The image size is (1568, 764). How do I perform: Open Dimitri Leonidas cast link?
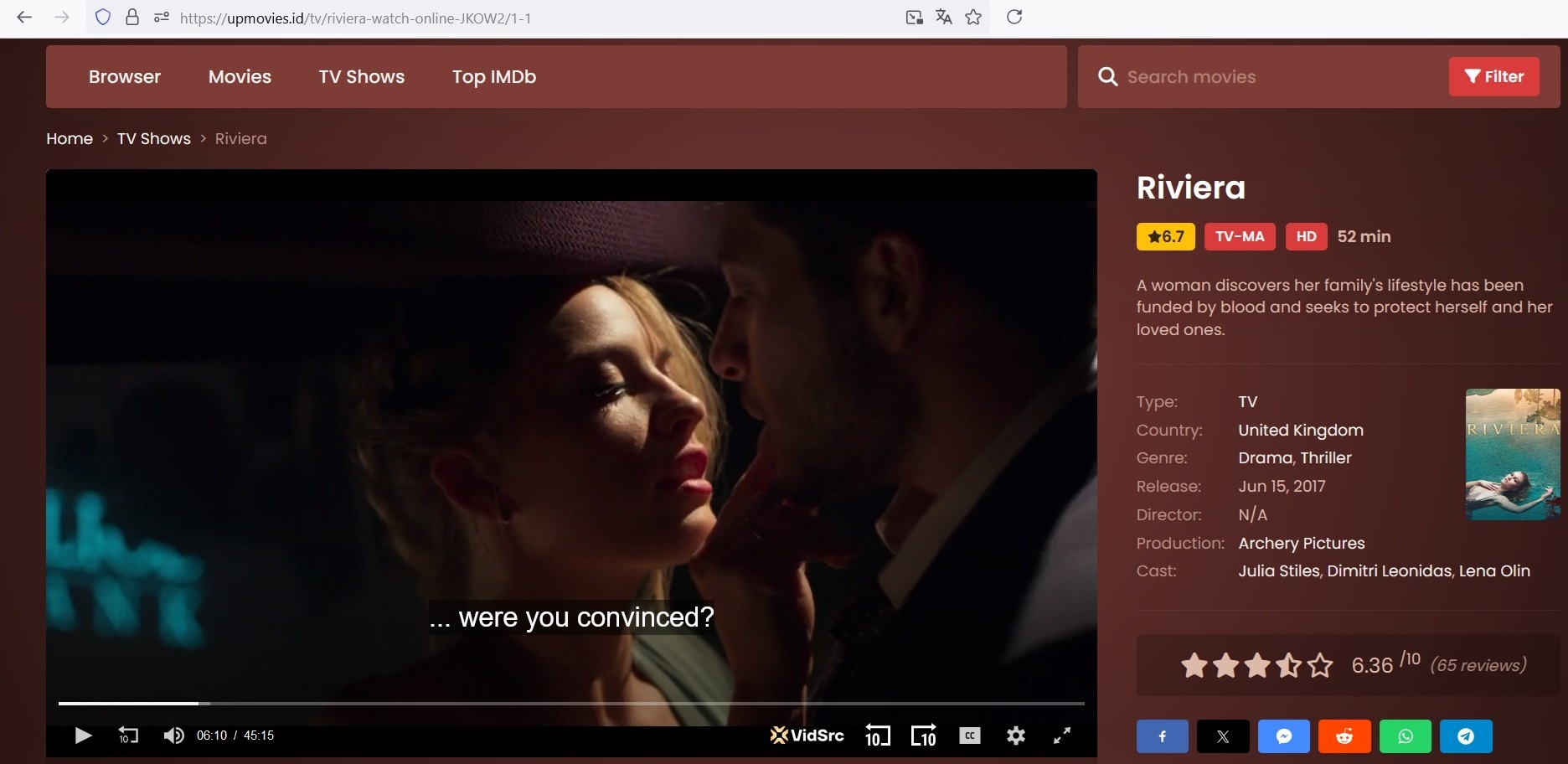1390,571
